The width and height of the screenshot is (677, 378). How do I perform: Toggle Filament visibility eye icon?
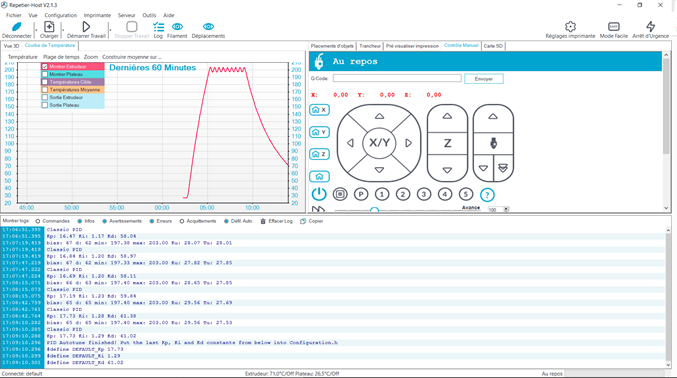pyautogui.click(x=177, y=27)
